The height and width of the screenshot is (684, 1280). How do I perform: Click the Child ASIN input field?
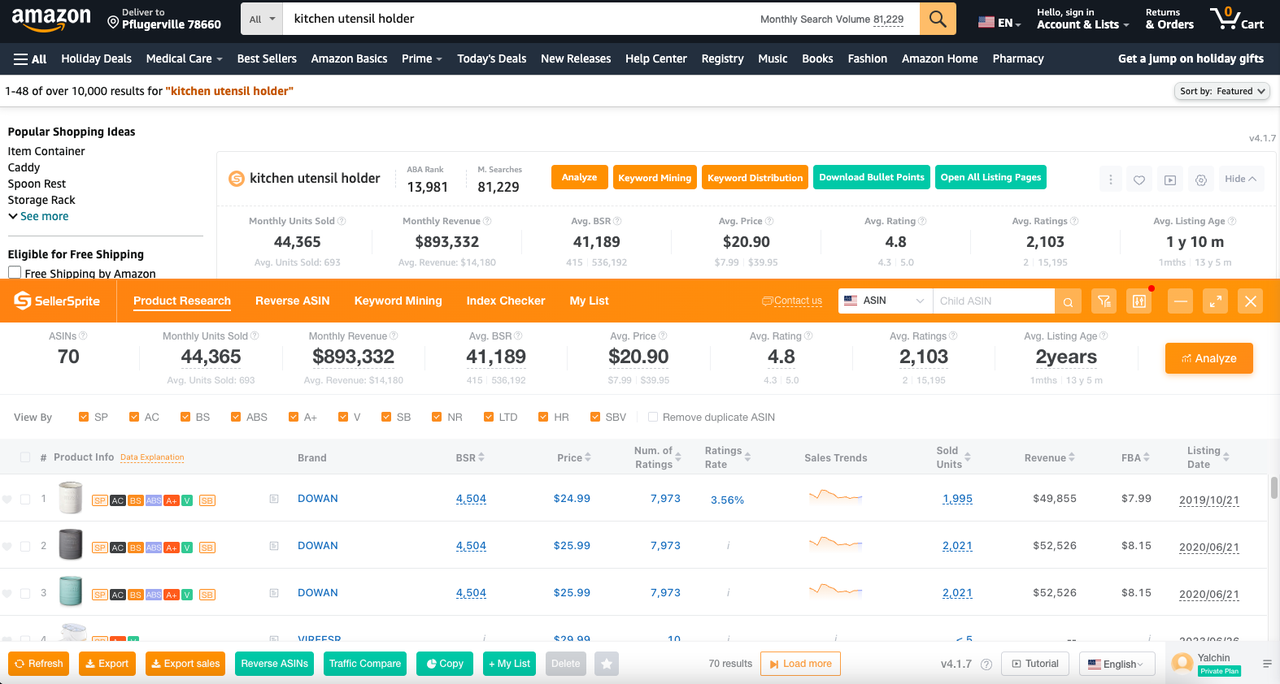(993, 301)
